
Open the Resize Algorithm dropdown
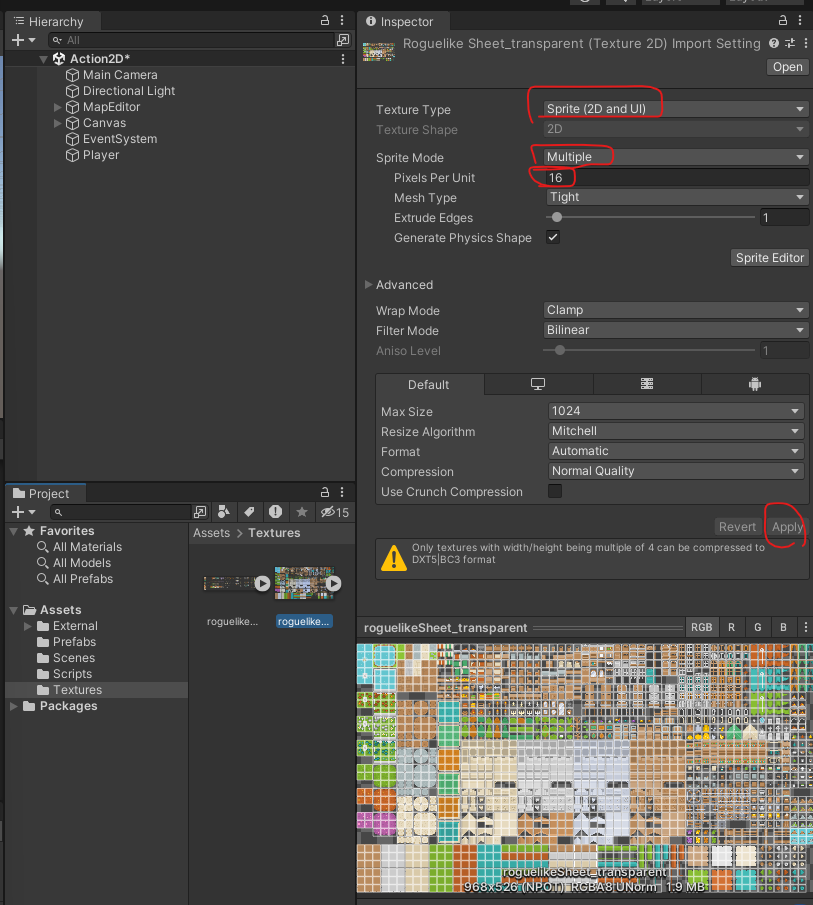[x=676, y=431]
